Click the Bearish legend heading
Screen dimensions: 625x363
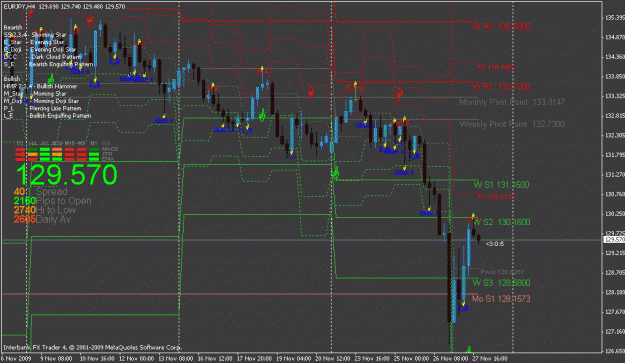(x=13, y=27)
